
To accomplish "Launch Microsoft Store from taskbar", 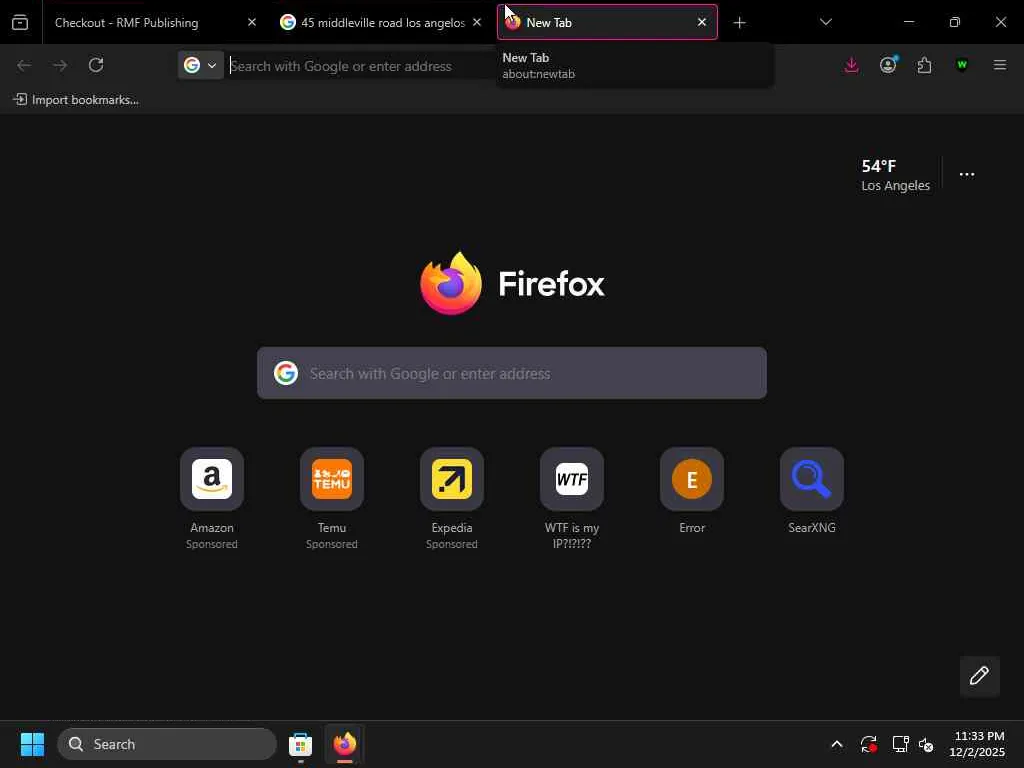I will (x=300, y=744).
